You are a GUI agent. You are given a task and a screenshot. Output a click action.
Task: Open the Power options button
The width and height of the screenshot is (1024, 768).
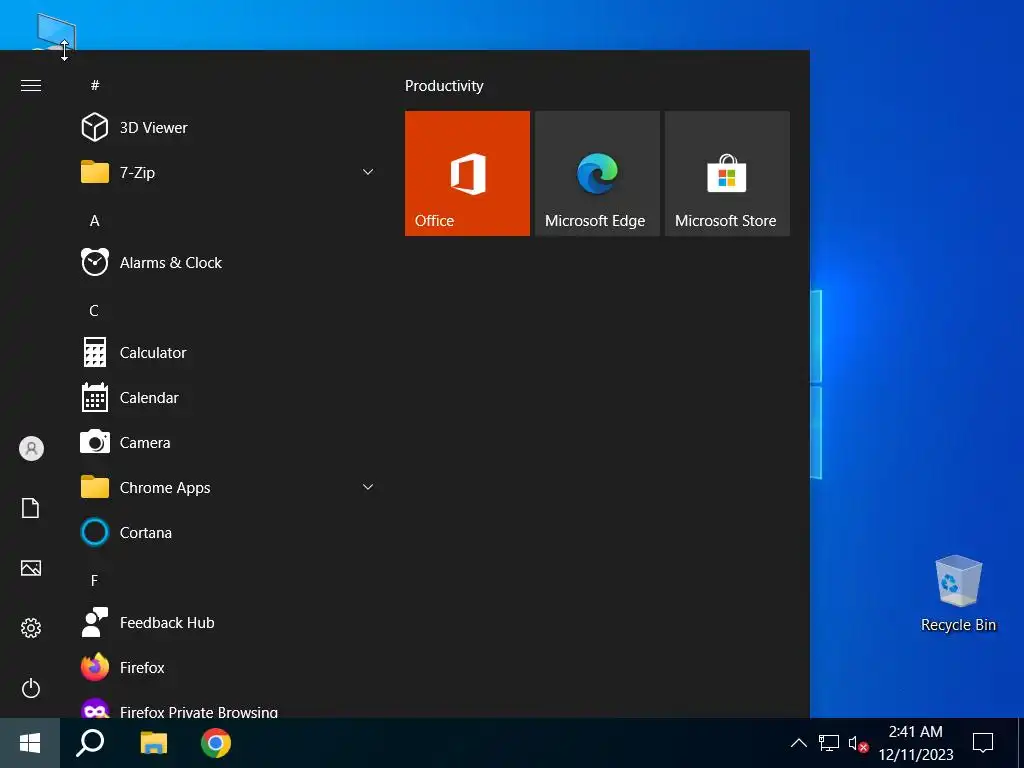[x=31, y=688]
